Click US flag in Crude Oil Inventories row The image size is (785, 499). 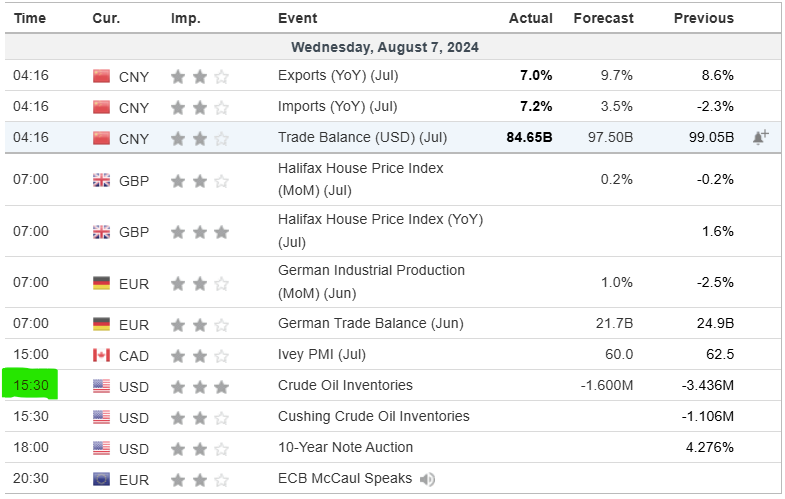coord(101,386)
